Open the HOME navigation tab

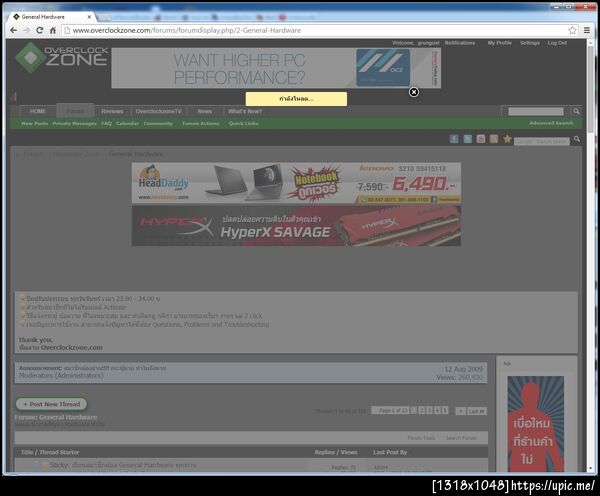coord(38,111)
